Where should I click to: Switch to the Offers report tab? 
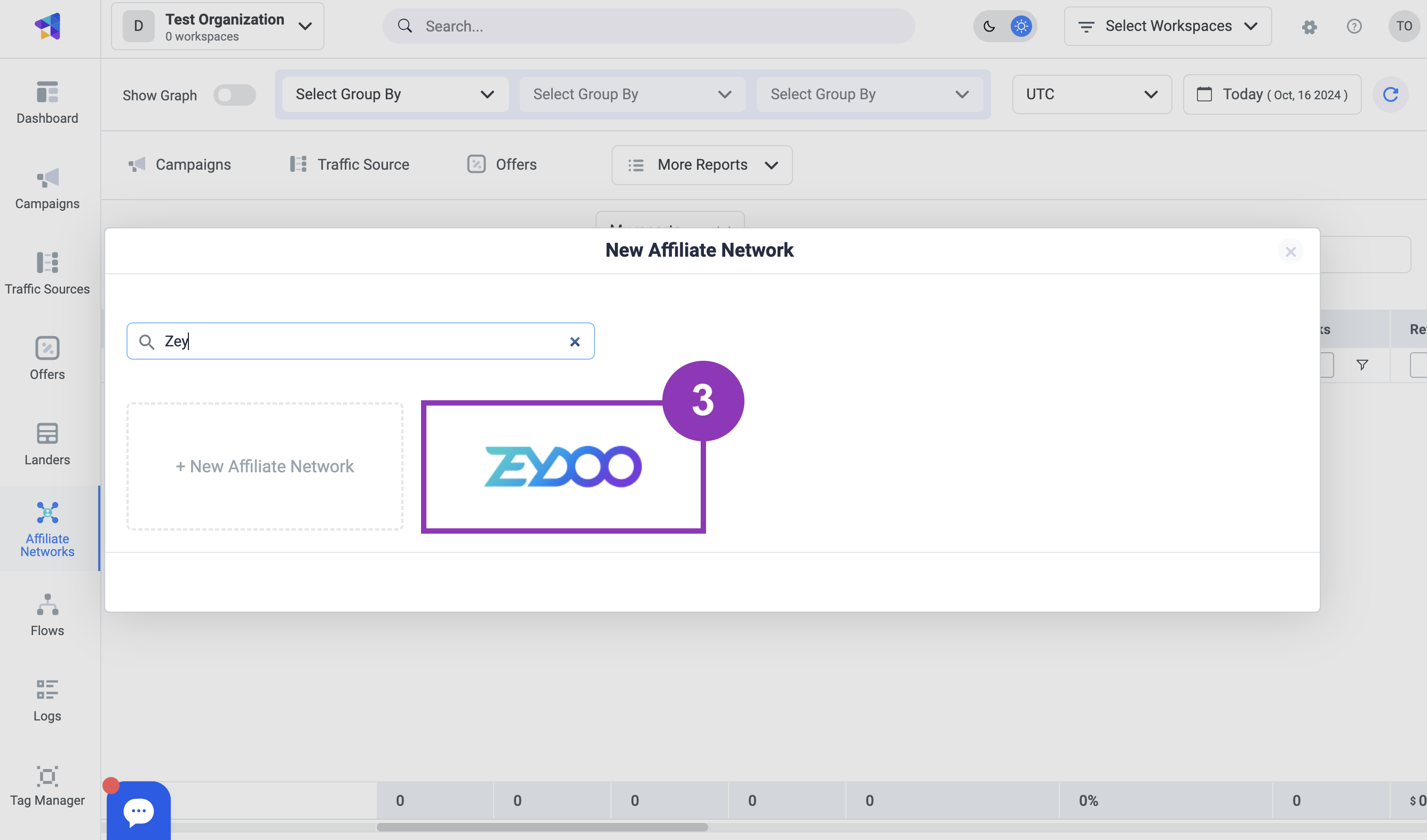pyautogui.click(x=502, y=165)
